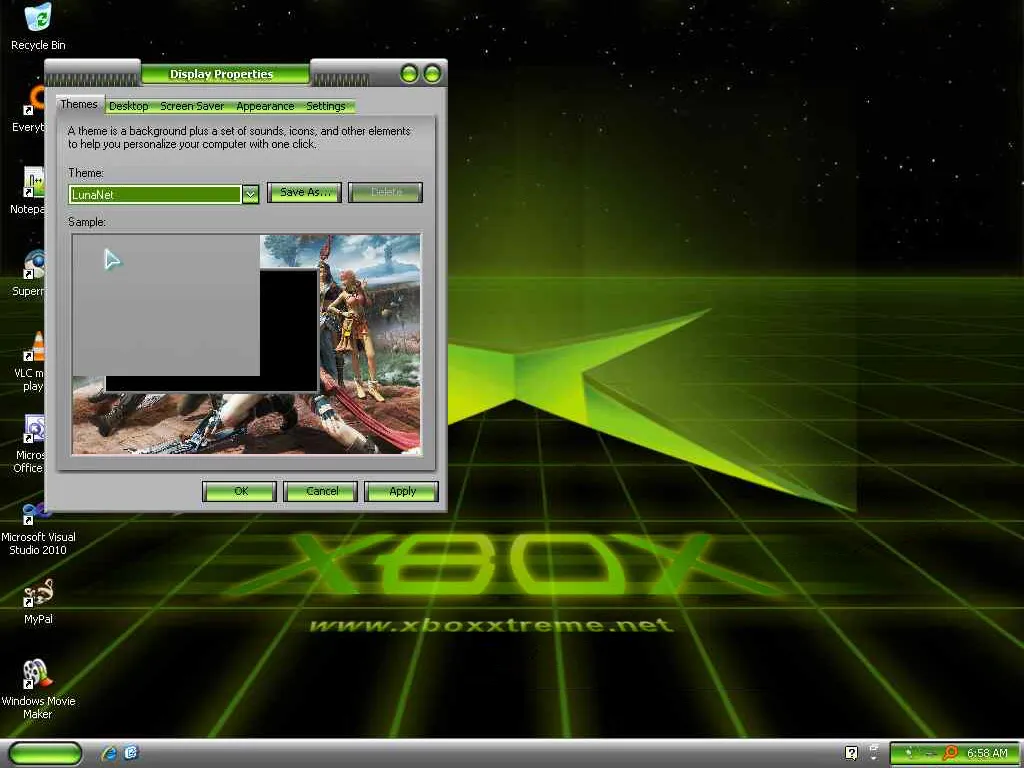Image resolution: width=1024 pixels, height=768 pixels.
Task: Launch Internet Explorer from quick launch
Action: (110, 753)
